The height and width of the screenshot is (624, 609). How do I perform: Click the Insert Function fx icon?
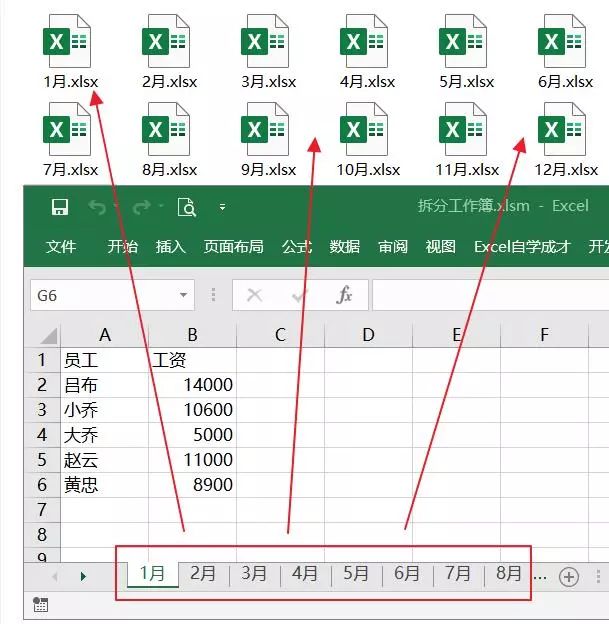point(344,295)
